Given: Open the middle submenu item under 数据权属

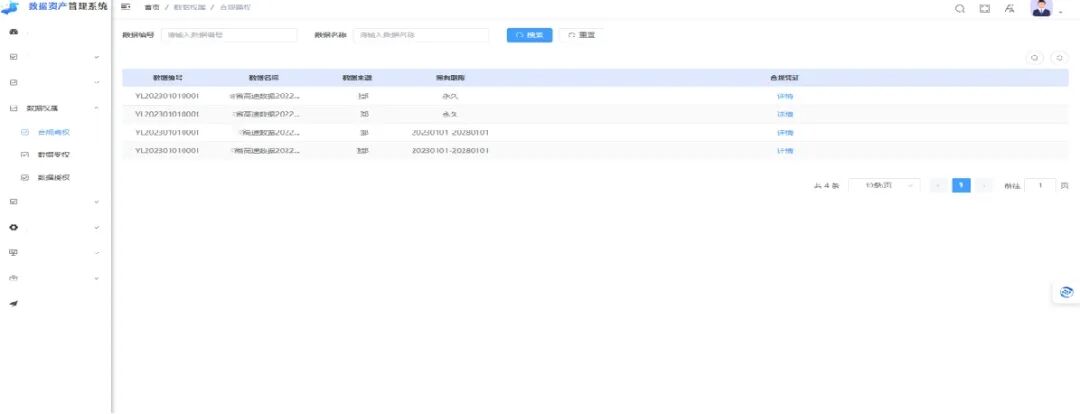Looking at the screenshot, I should coord(54,155).
